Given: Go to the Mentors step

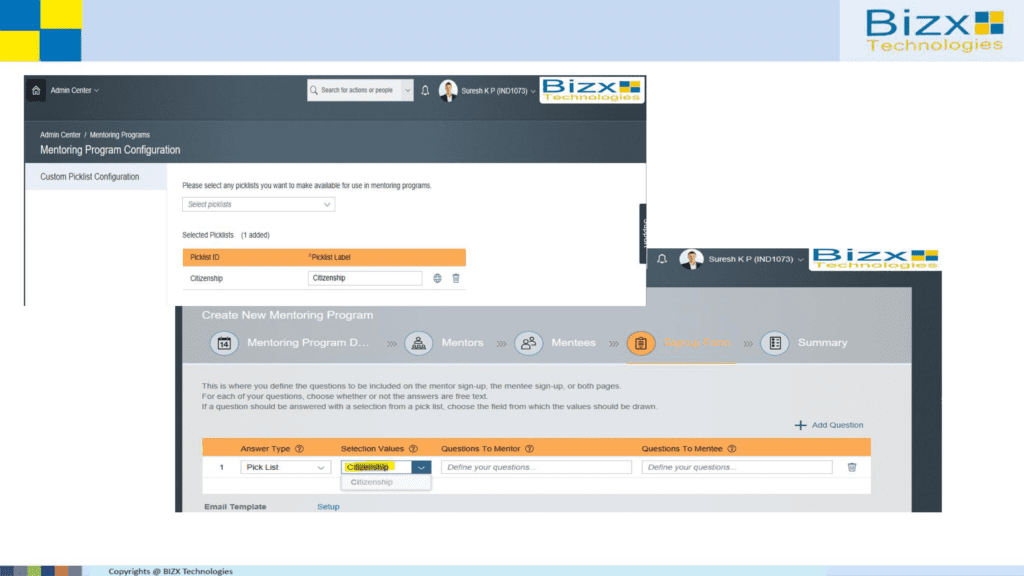Looking at the screenshot, I should 462,342.
